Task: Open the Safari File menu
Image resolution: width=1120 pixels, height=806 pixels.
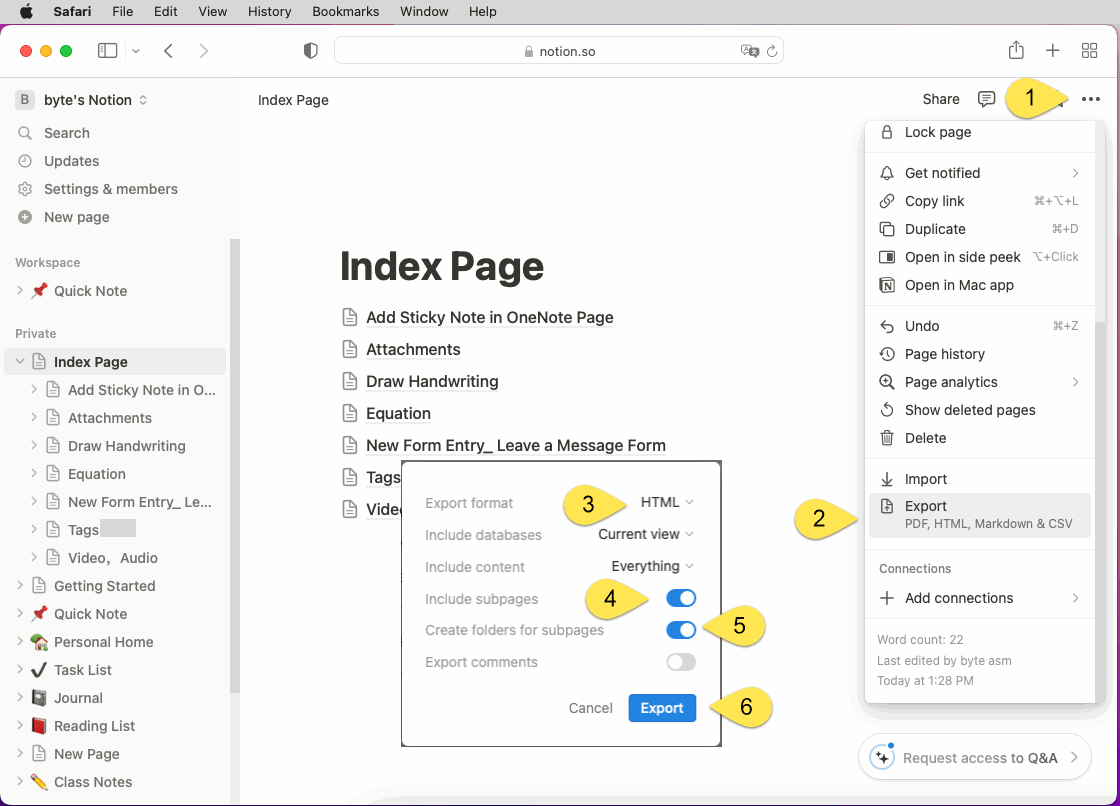Action: click(x=122, y=11)
